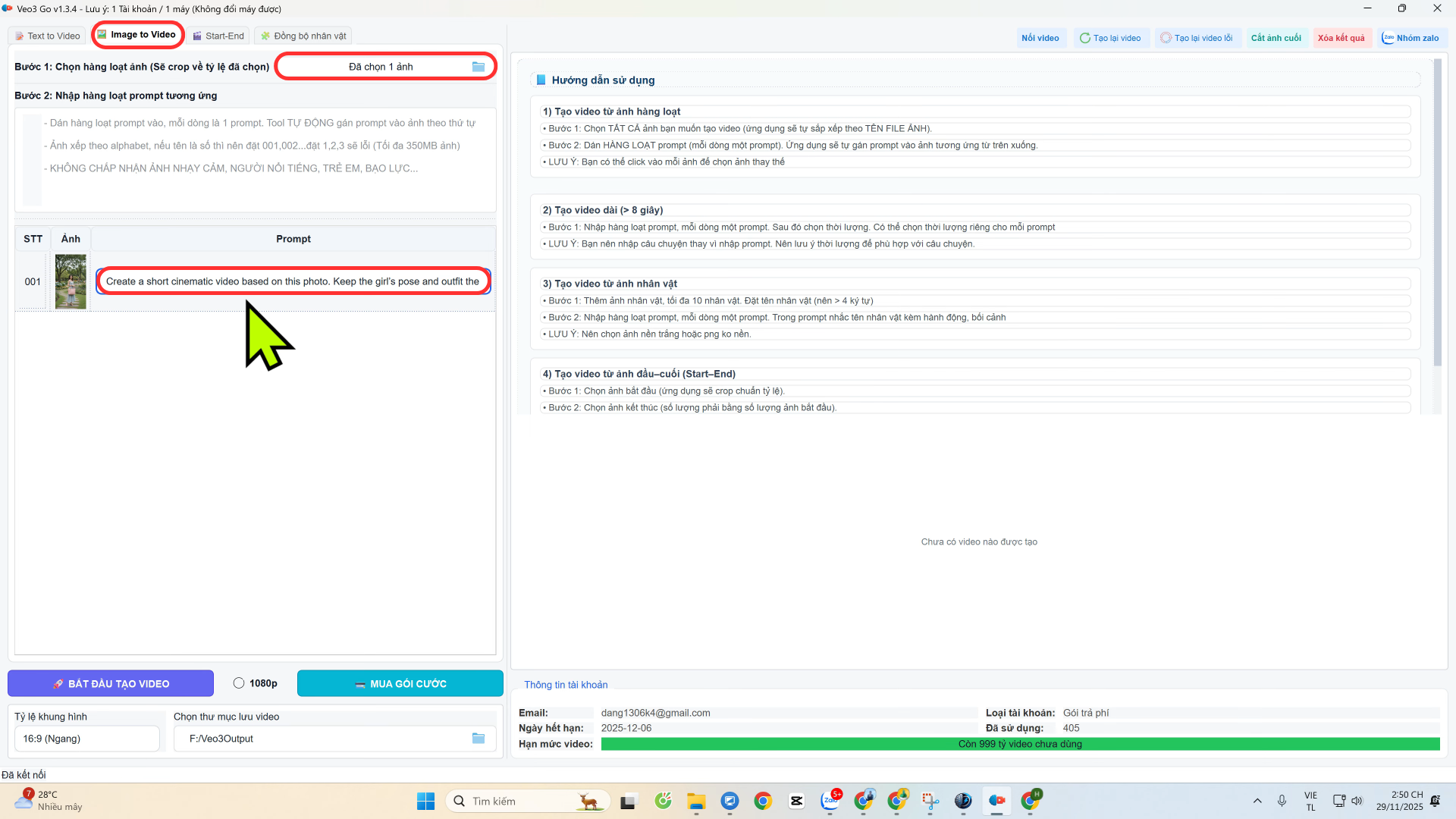Click Windows Start button
Screen dimensions: 1456x819
pos(425,801)
